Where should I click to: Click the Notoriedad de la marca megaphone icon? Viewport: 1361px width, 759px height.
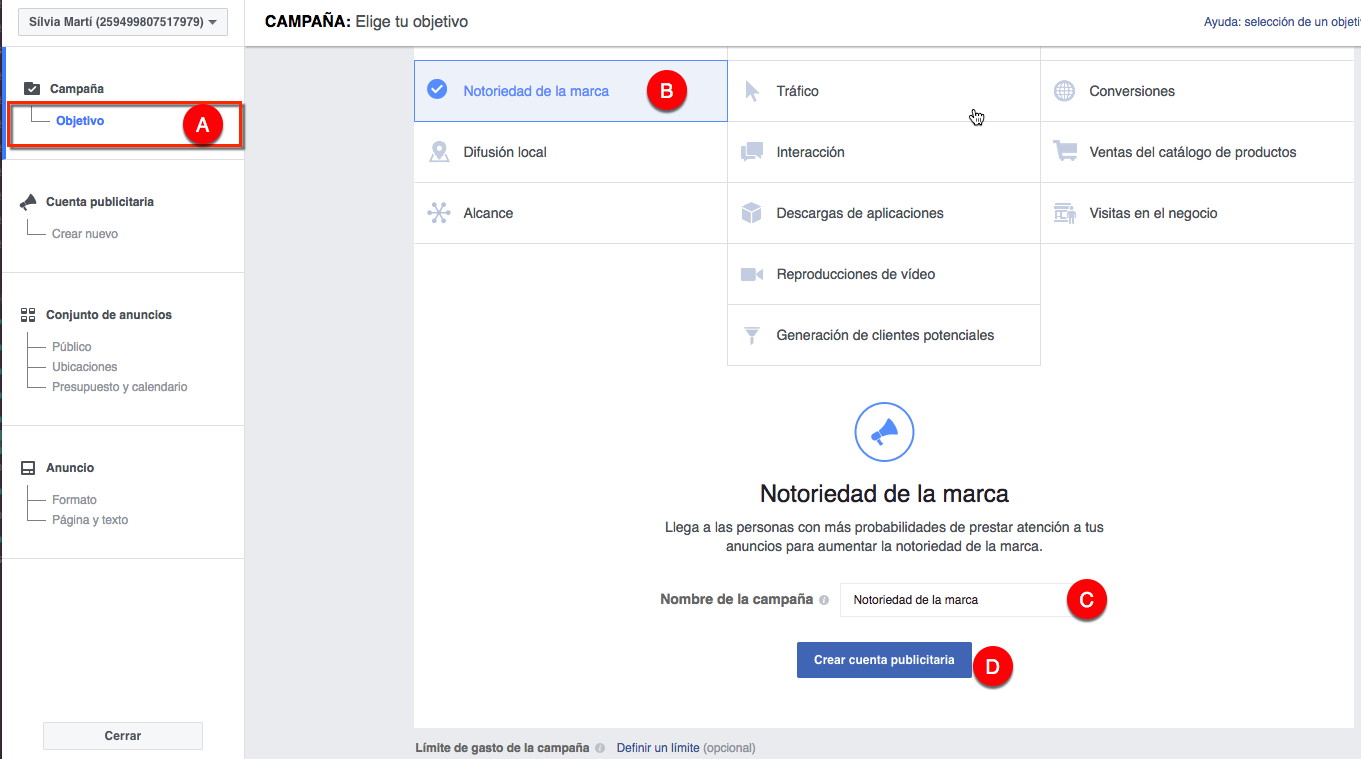(x=883, y=432)
